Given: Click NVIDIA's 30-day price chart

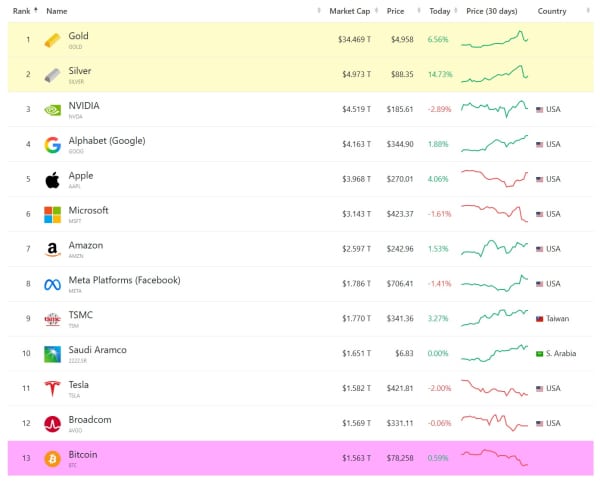Looking at the screenshot, I should point(494,110).
